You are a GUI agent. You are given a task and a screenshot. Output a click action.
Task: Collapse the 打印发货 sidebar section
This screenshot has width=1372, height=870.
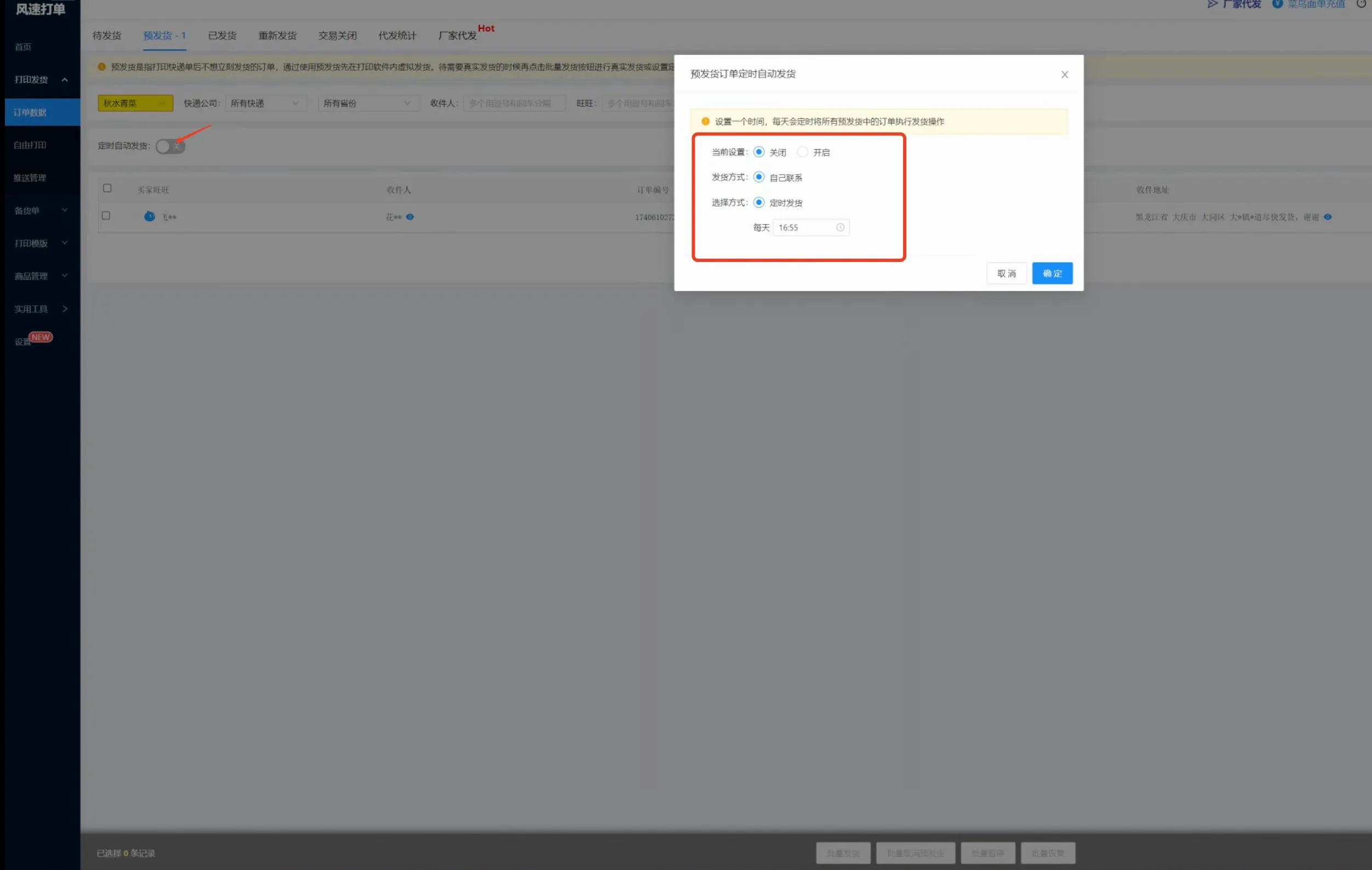[42, 79]
